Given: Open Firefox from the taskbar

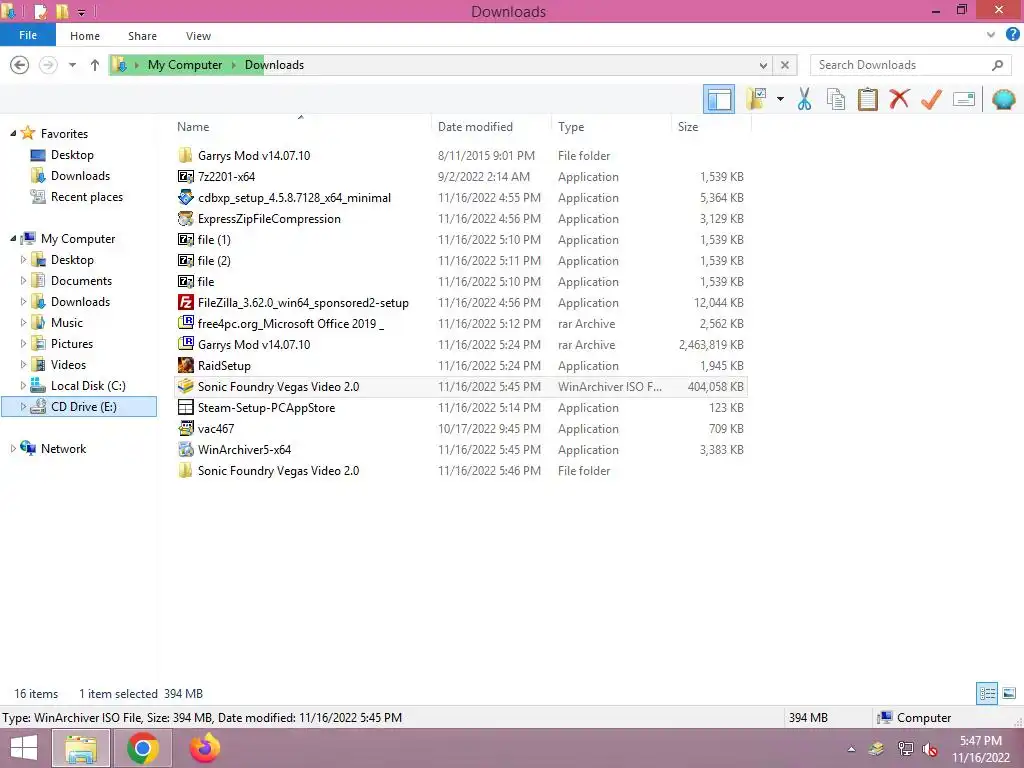Looking at the screenshot, I should (x=204, y=748).
